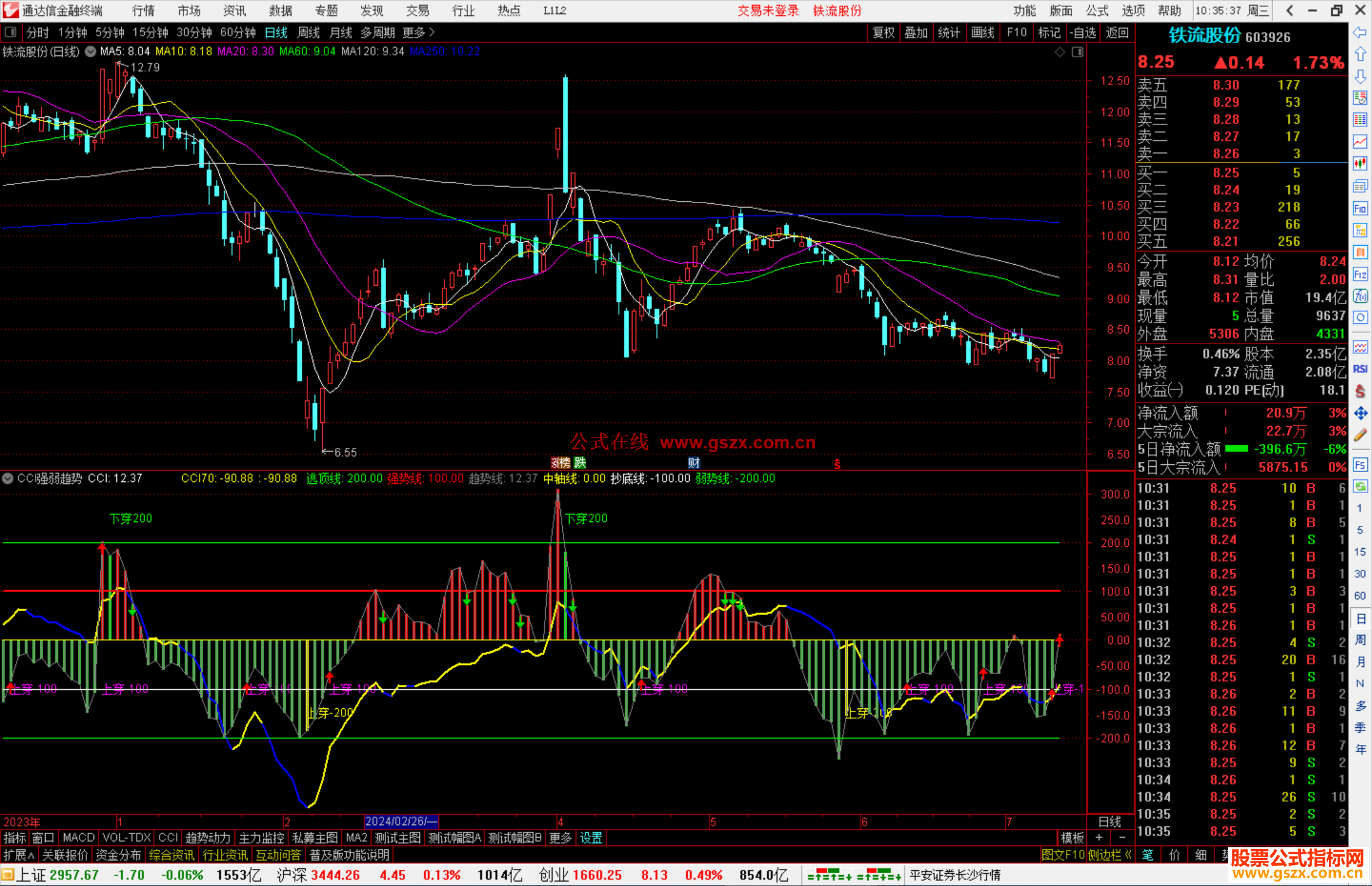Click the 2024/02/26 date marker on timeline
Viewport: 1372px width, 886px height.
[x=401, y=821]
